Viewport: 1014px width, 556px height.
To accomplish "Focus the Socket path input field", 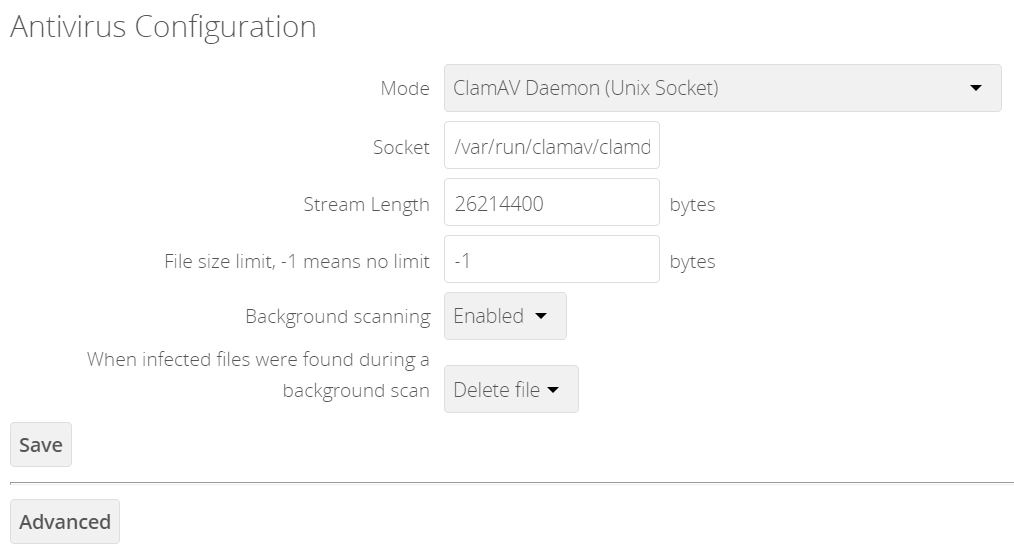I will [x=551, y=147].
